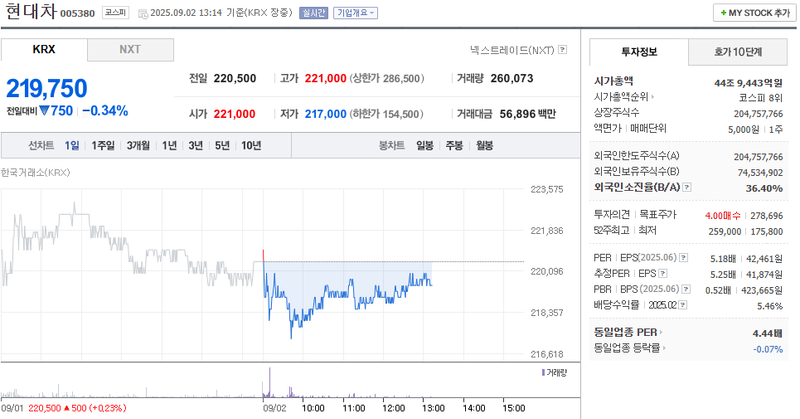
Task: Open the 넥스트레이드(NXT) help question-mark icon
Action: point(562,50)
